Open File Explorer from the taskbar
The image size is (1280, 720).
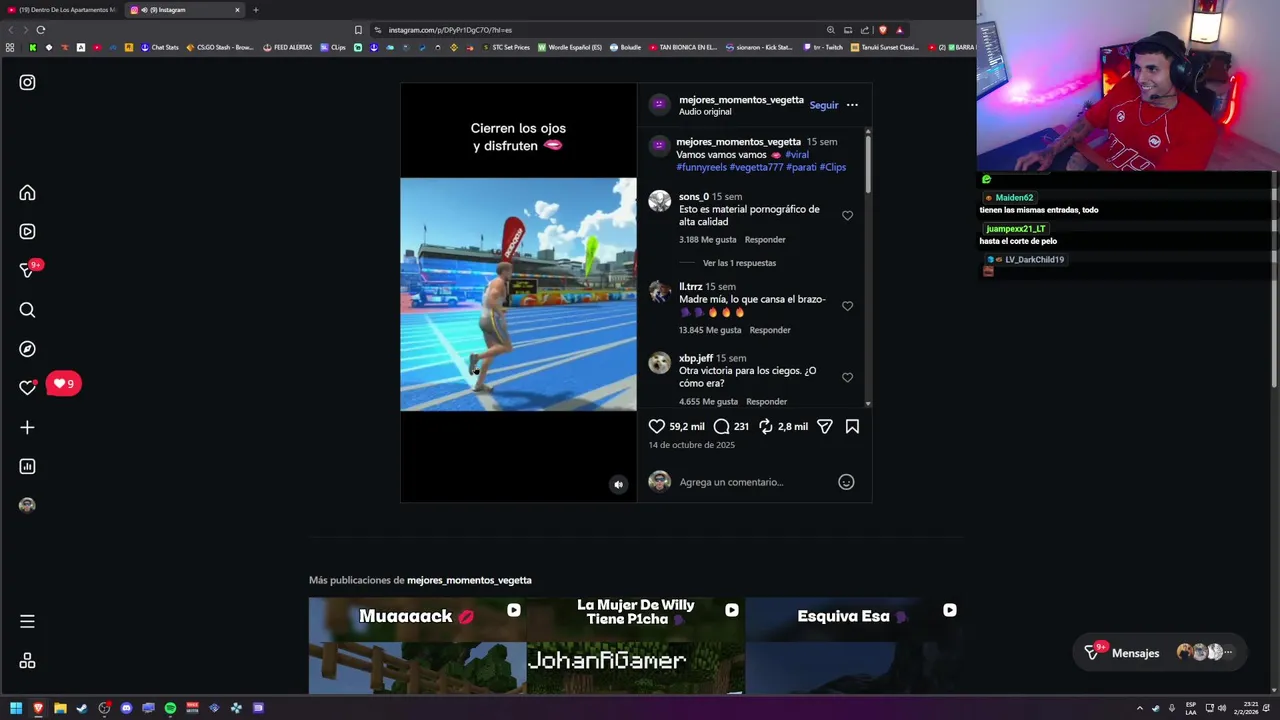pyautogui.click(x=60, y=708)
